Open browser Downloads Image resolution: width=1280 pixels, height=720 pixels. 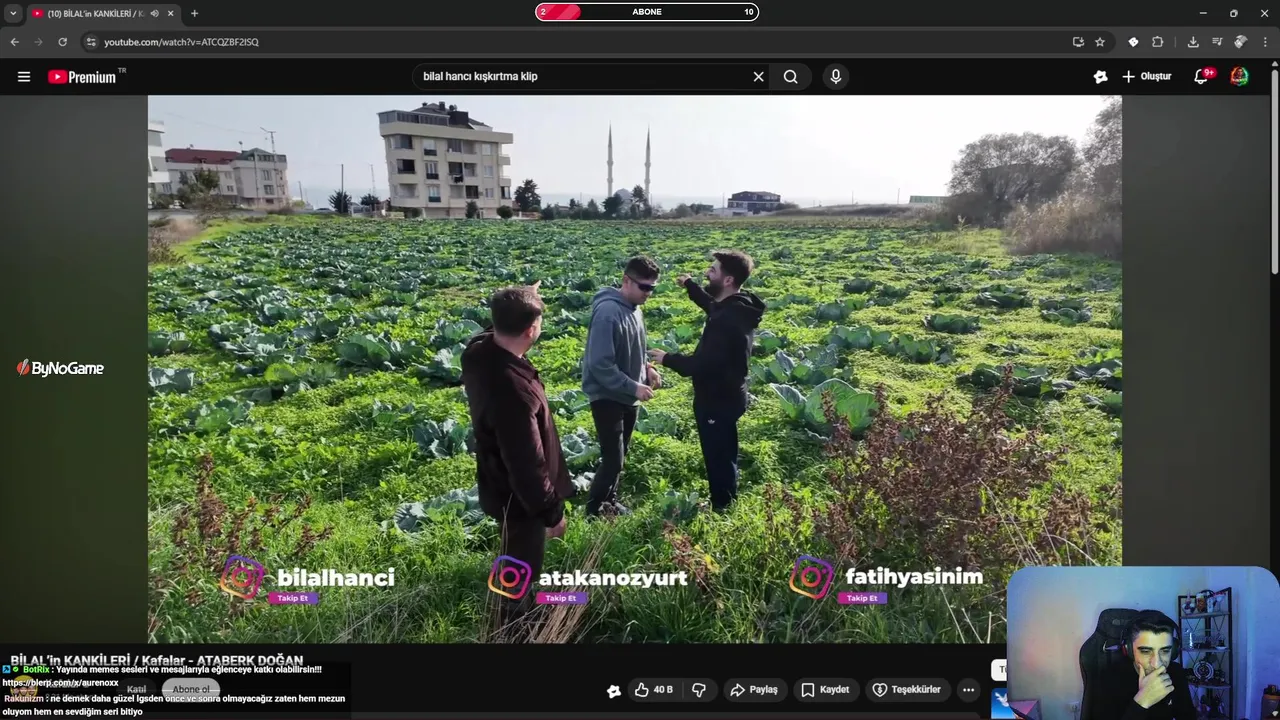click(1193, 42)
